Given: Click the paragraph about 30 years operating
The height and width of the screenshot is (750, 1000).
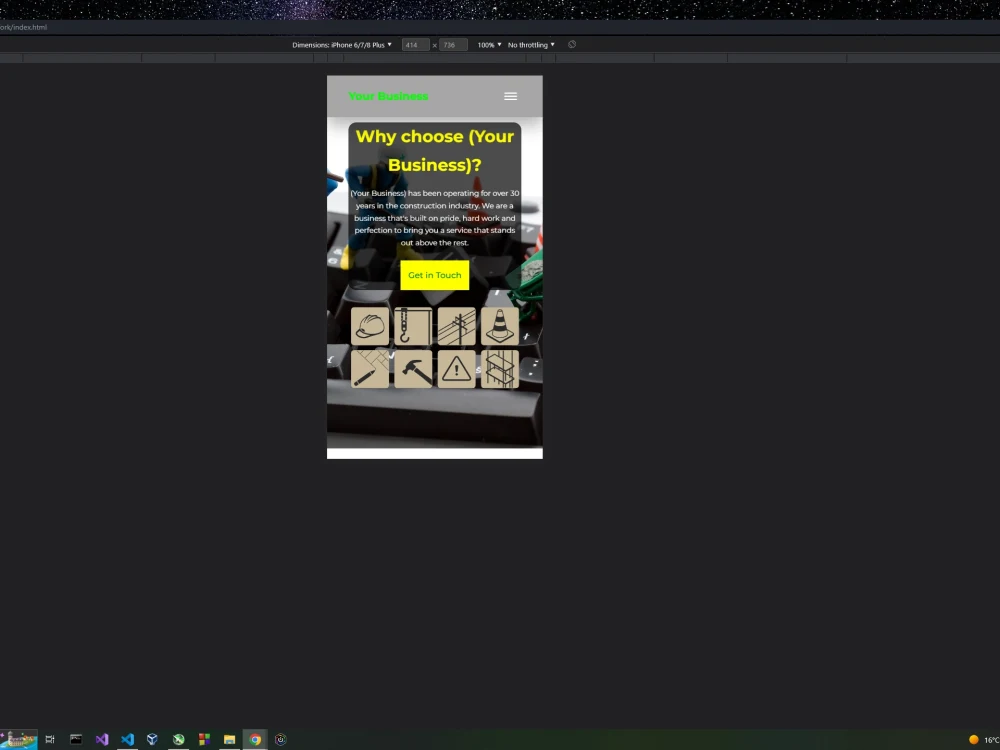Looking at the screenshot, I should [434, 217].
